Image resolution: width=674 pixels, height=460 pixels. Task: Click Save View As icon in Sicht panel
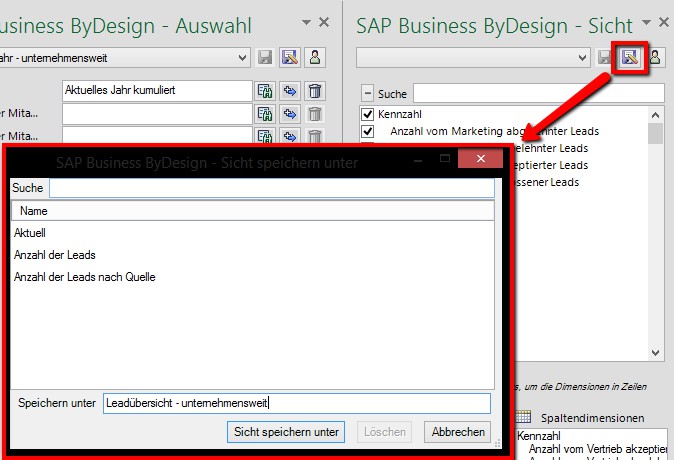[631, 58]
